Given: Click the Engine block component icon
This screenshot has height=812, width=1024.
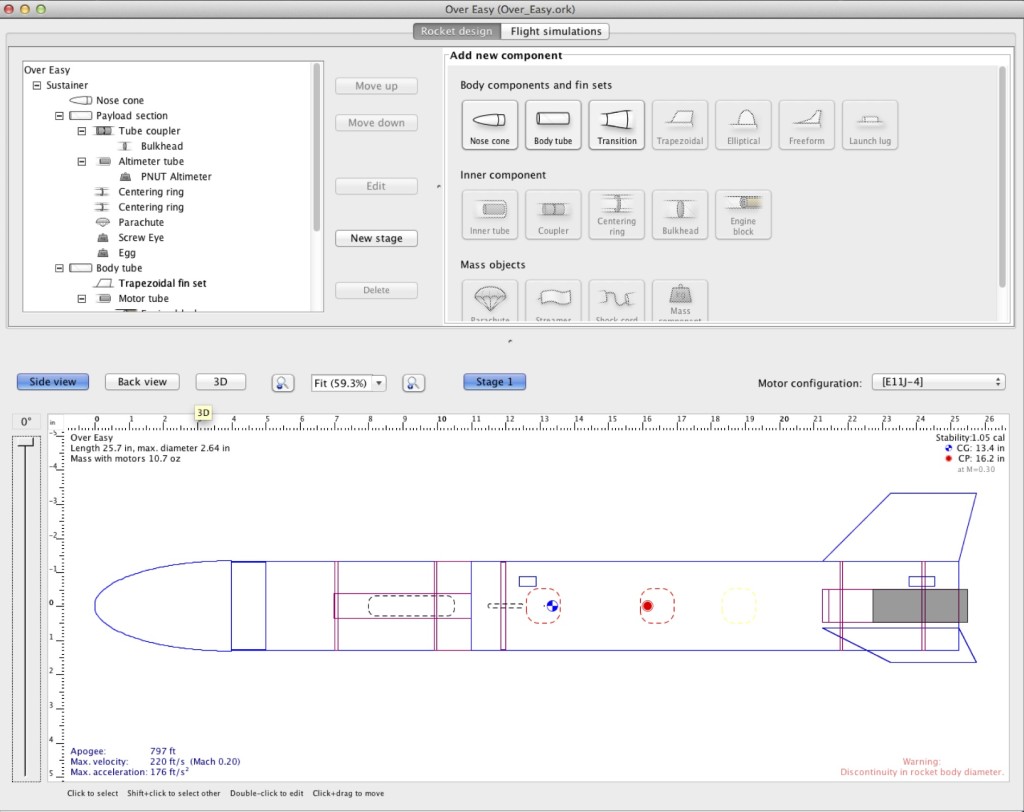Looking at the screenshot, I should [x=743, y=215].
